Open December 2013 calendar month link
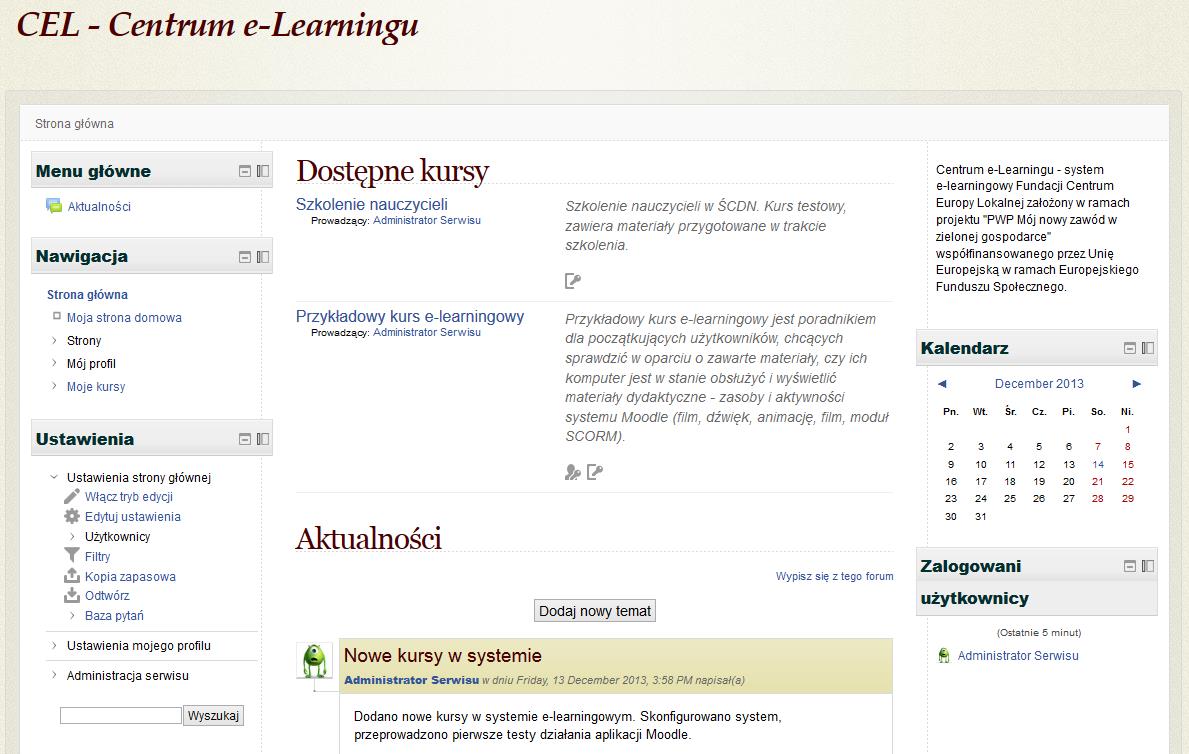This screenshot has height=754, width=1189. point(1039,384)
